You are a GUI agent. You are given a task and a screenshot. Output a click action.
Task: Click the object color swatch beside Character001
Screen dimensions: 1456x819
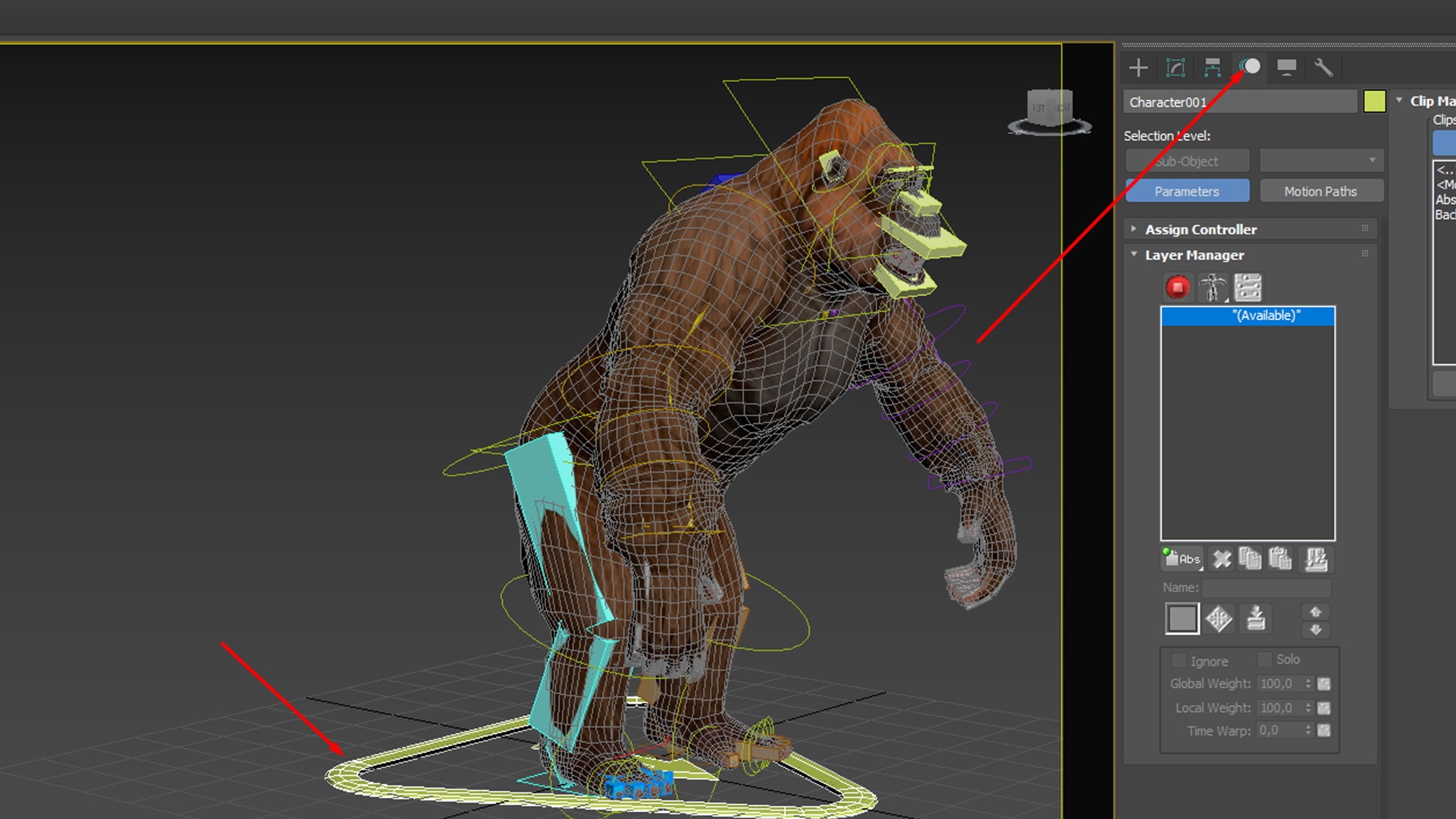click(x=1374, y=102)
